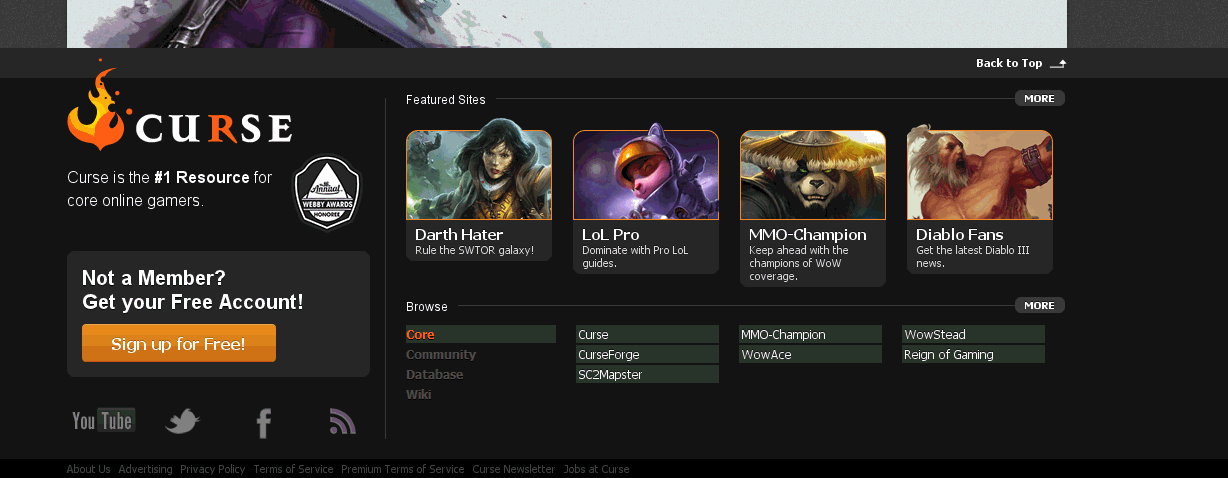Click 'Dominate with Pro LoL guides.' description
The image size is (1228, 478).
pos(635,257)
